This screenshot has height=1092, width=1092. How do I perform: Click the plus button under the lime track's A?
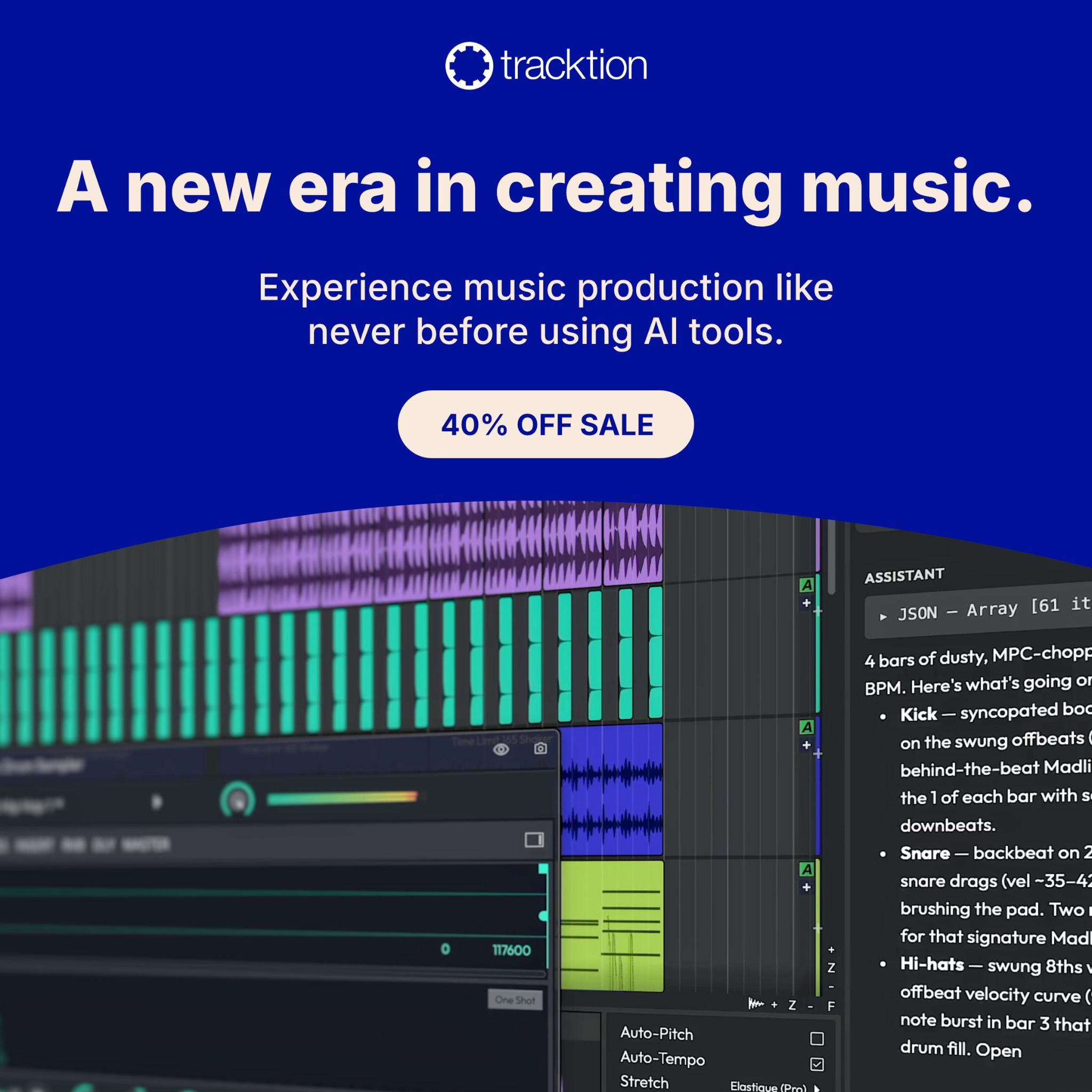807,887
